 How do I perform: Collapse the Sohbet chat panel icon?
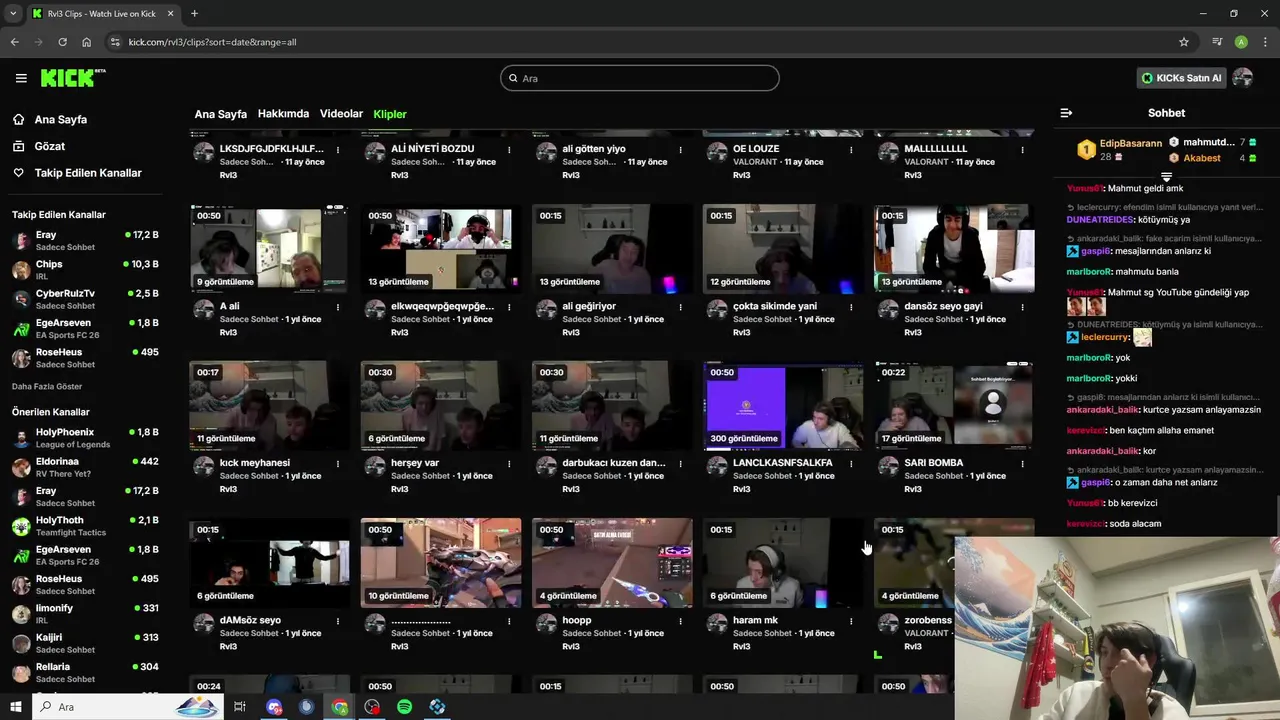coord(1066,113)
